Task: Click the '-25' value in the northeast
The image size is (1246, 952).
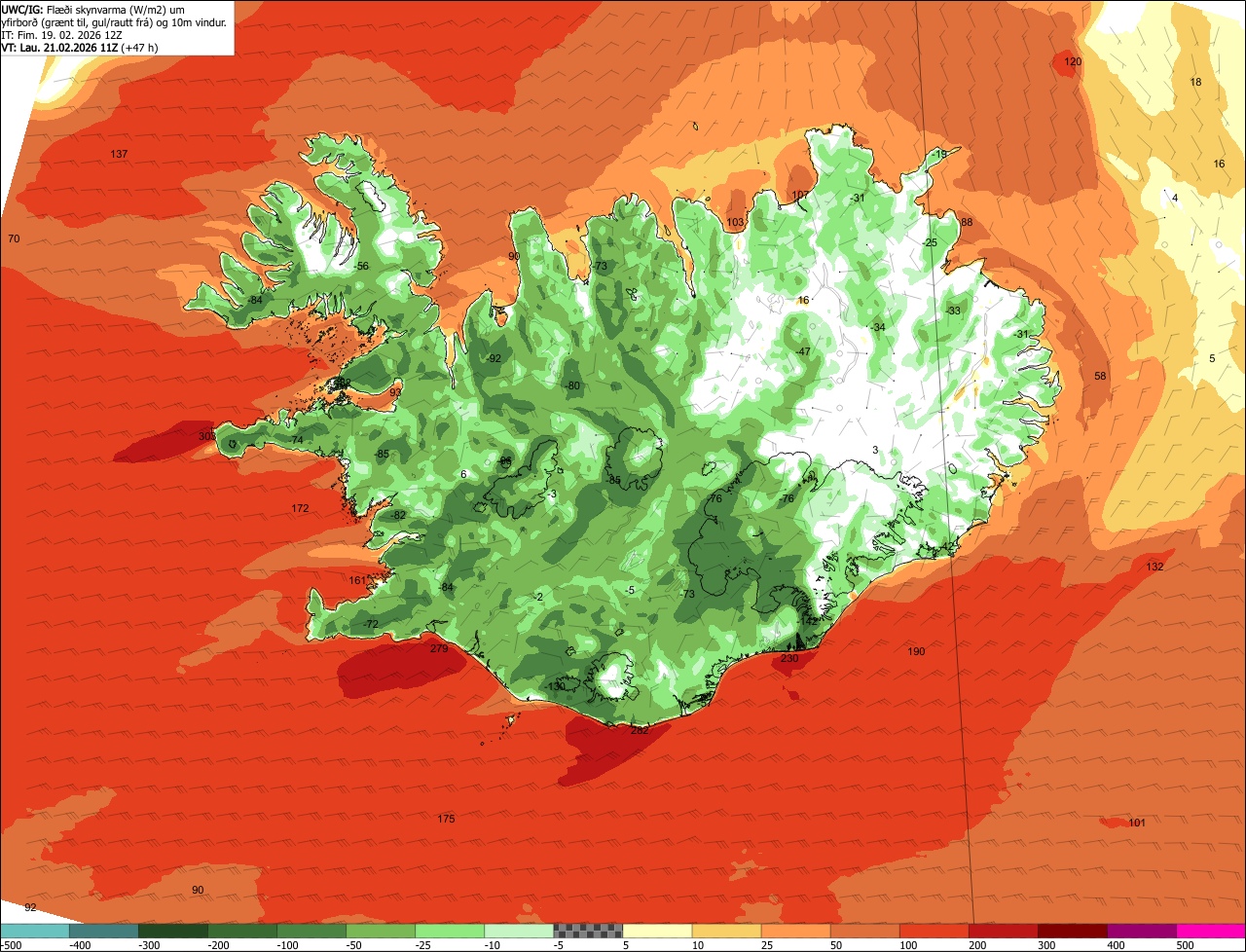Action: click(x=930, y=242)
